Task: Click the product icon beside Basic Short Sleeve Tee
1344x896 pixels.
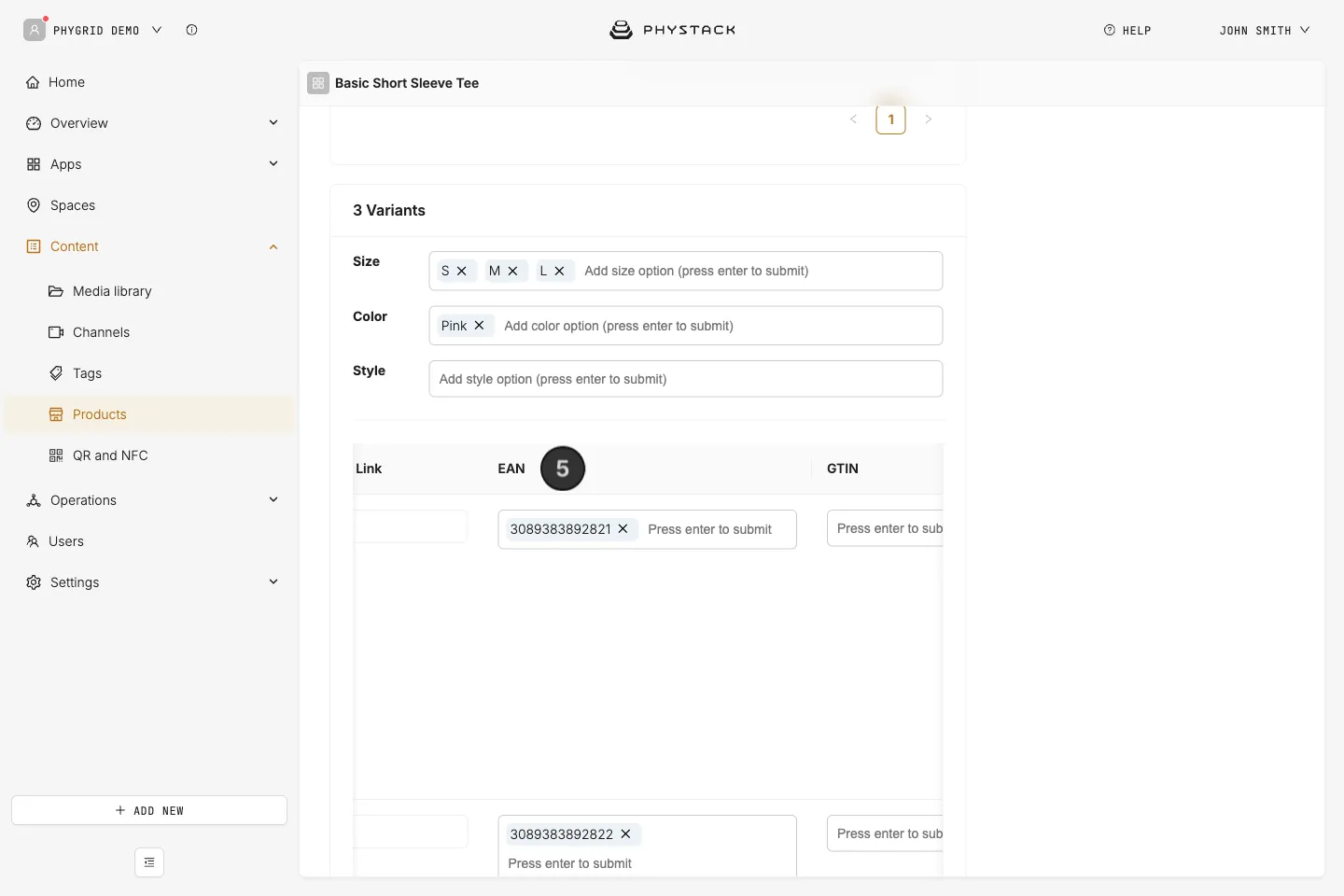Action: tap(318, 83)
